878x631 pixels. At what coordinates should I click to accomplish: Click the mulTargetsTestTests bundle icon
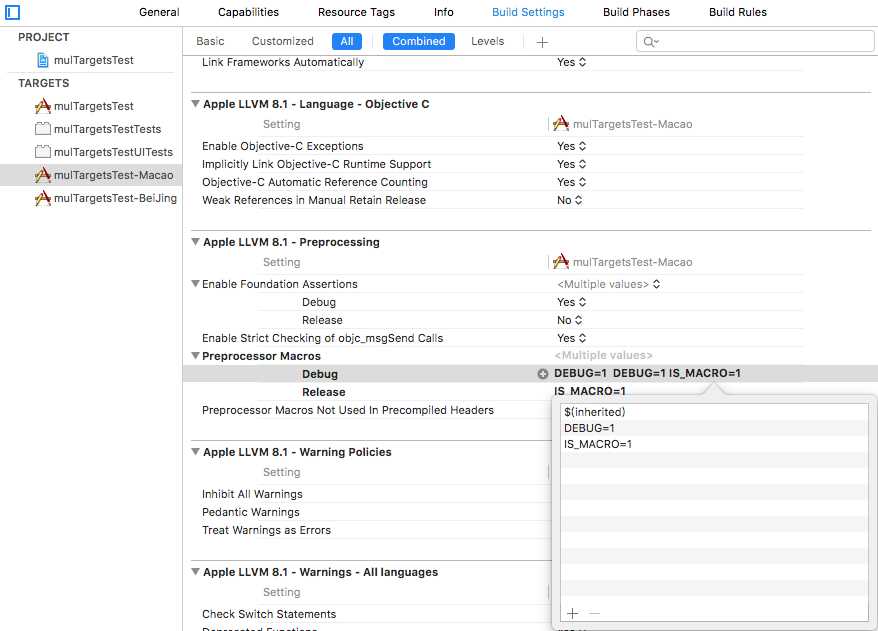(43, 129)
